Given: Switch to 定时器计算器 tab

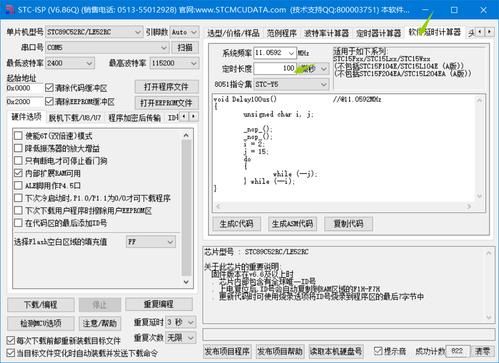Looking at the screenshot, I should (378, 33).
